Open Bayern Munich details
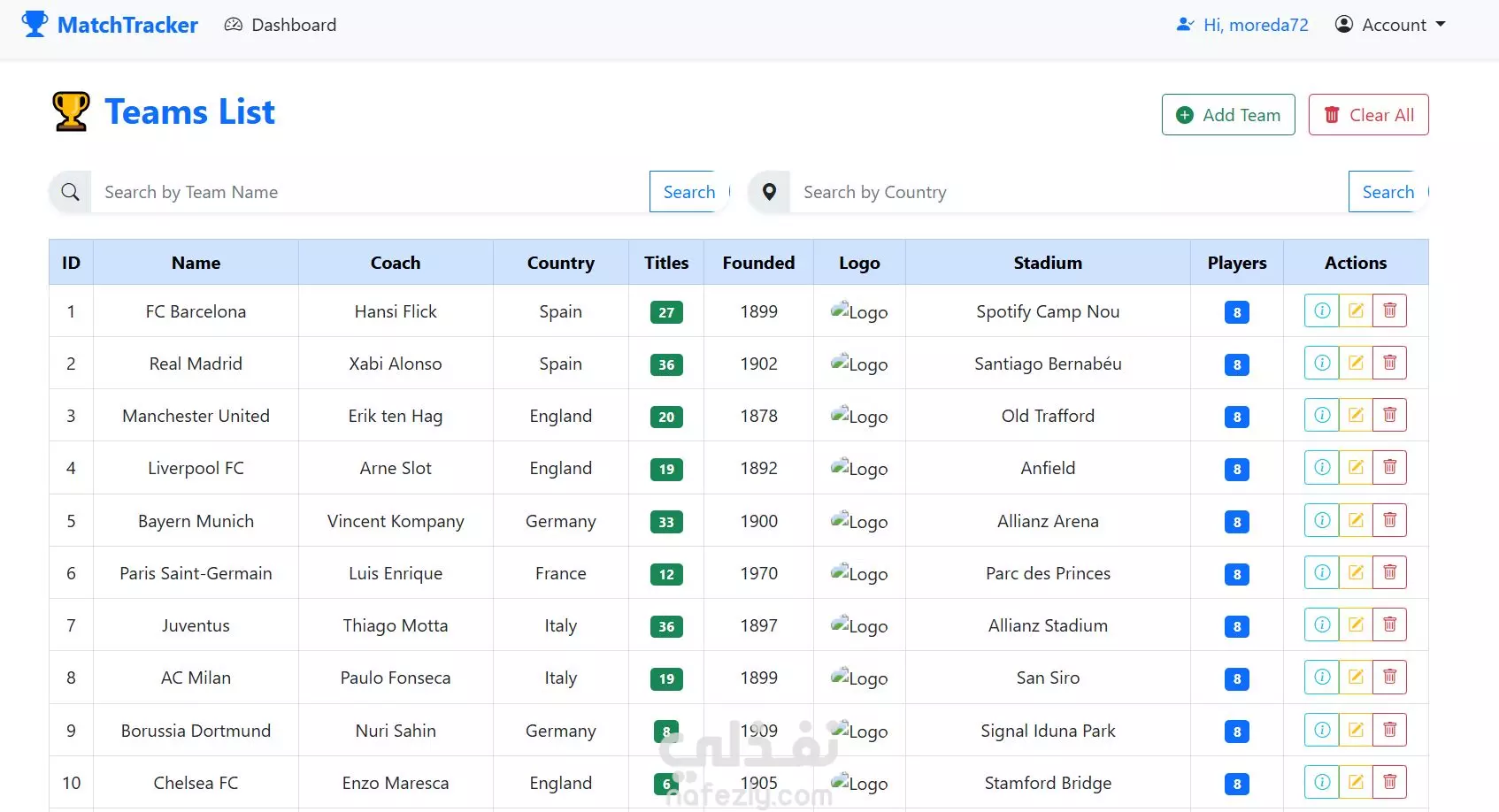Screen dimensions: 1499x812 1322,520
